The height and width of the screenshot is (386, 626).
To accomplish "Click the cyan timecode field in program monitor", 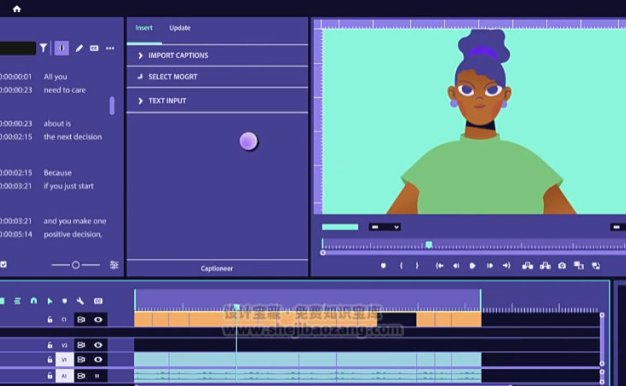I will tap(340, 227).
